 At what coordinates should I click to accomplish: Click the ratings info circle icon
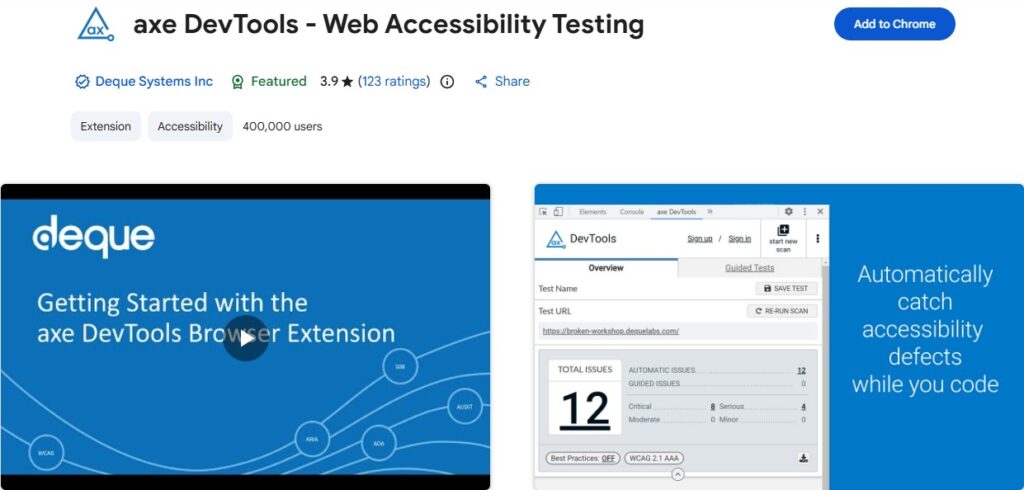click(447, 82)
